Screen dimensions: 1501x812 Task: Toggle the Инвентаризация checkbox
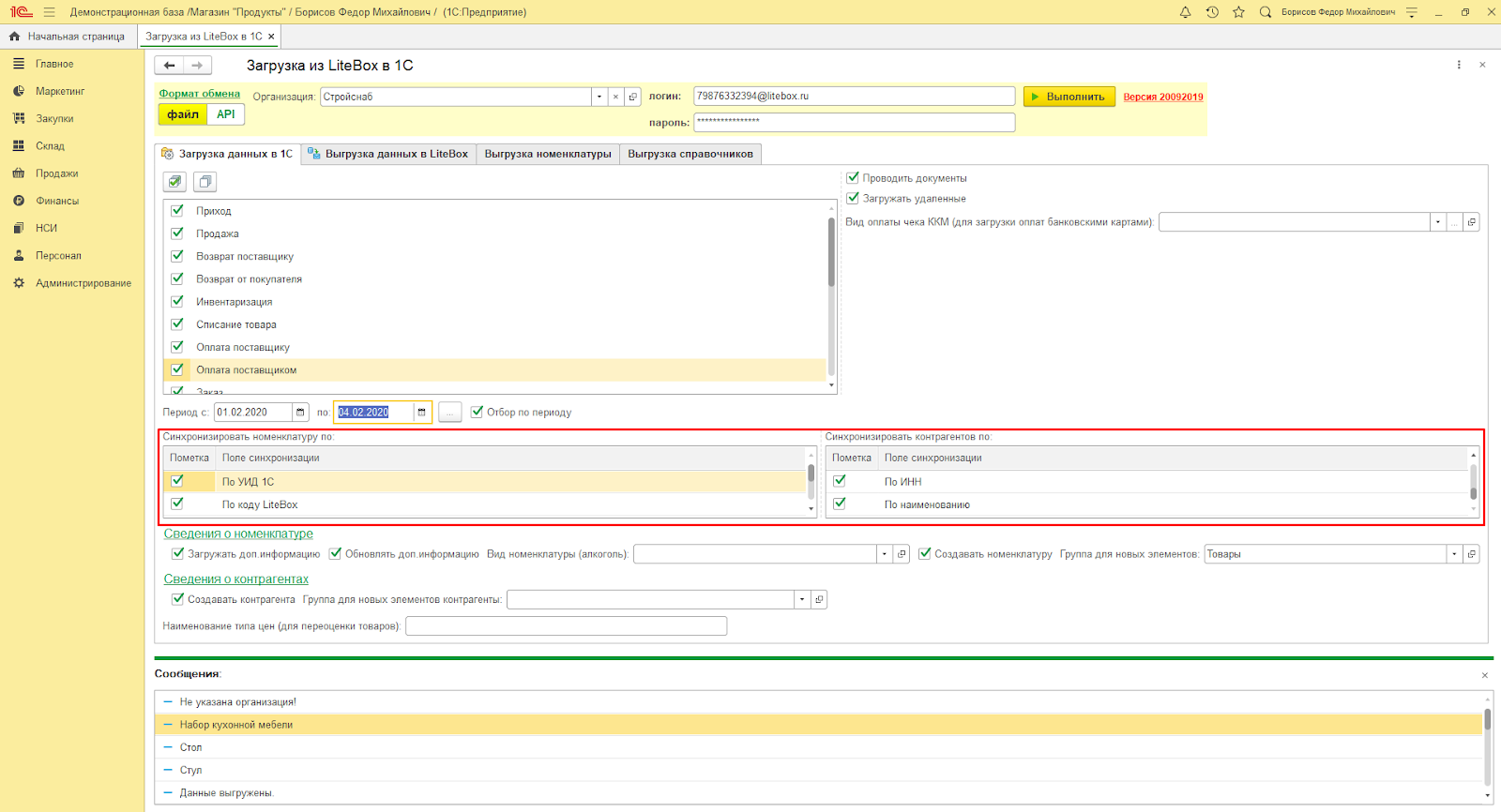177,301
